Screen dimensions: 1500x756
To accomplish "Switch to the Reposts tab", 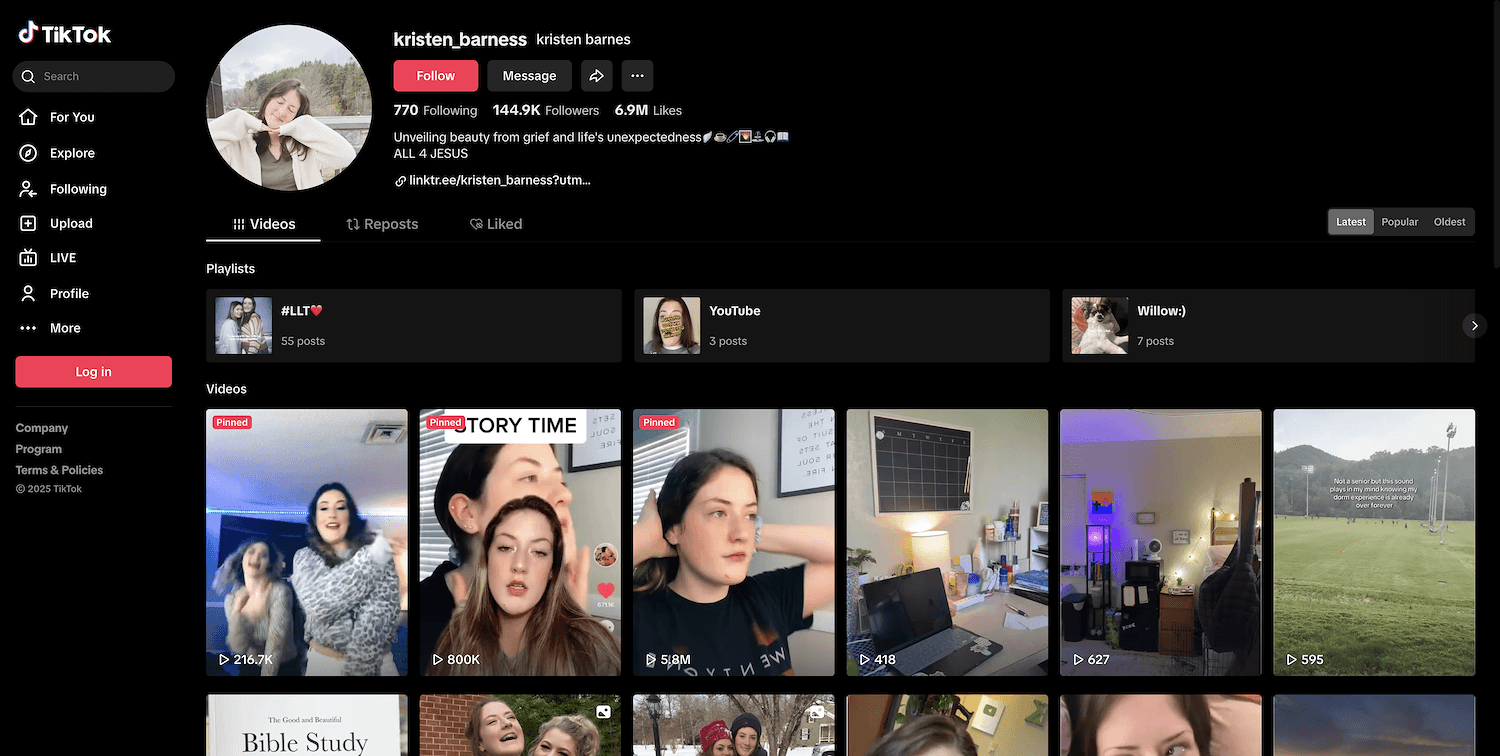I will point(382,224).
